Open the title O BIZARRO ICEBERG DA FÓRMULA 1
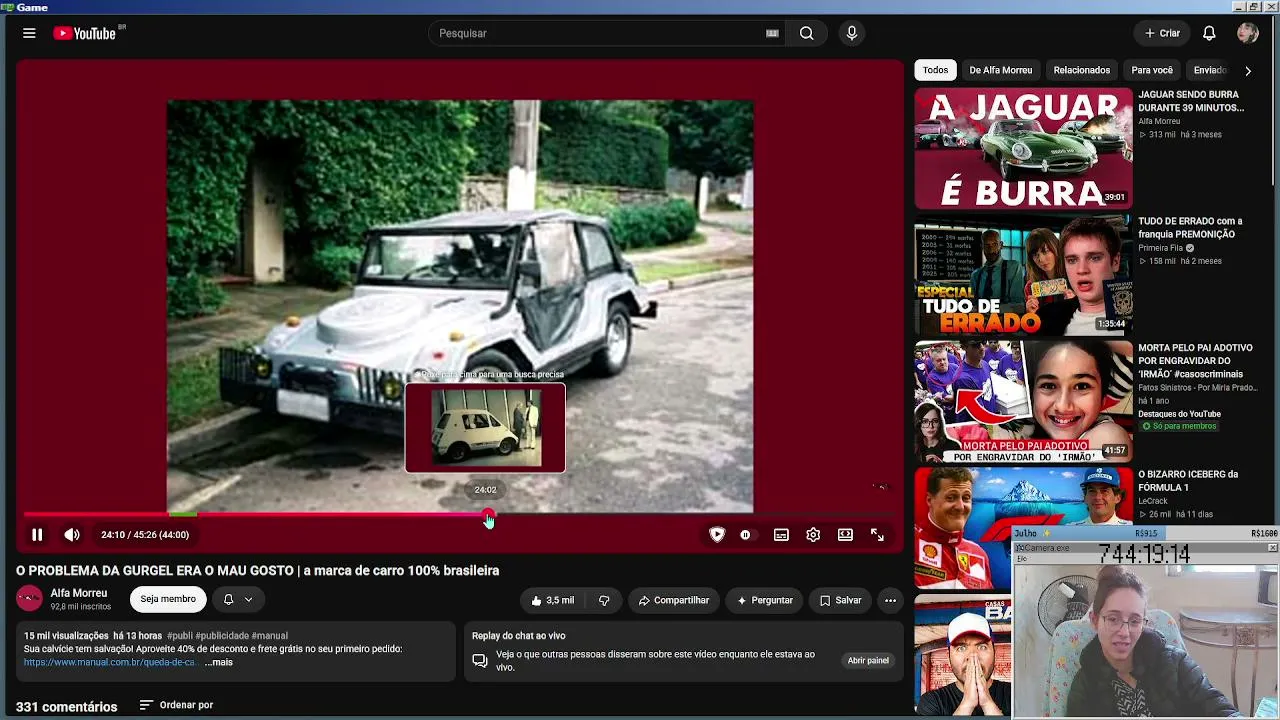The width and height of the screenshot is (1280, 720). [x=1188, y=481]
